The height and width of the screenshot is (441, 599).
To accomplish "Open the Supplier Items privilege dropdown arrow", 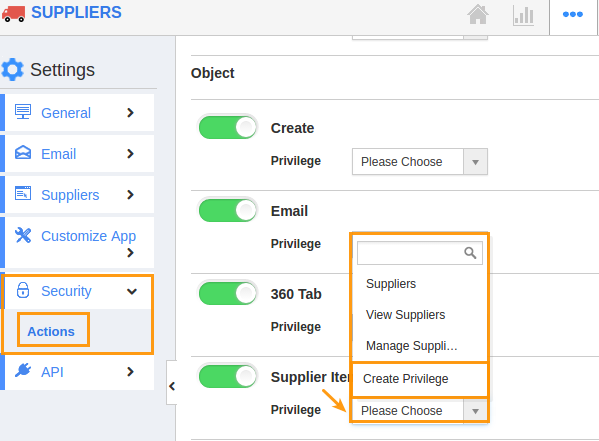I will coord(475,411).
